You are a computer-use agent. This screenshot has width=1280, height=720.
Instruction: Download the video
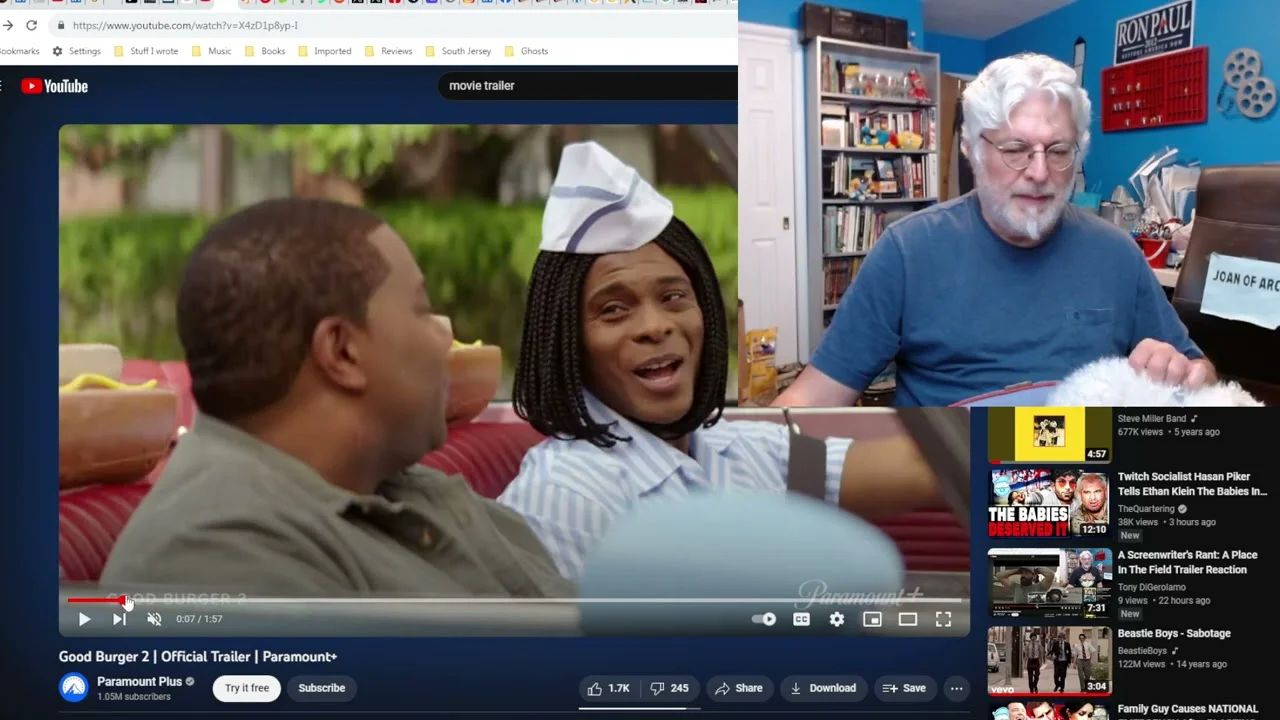[823, 688]
